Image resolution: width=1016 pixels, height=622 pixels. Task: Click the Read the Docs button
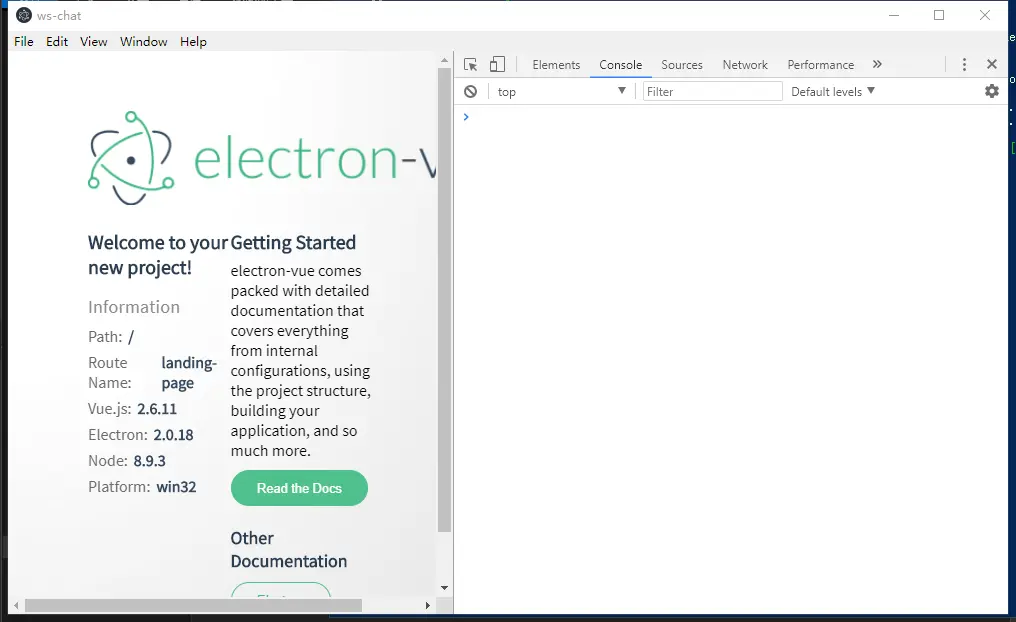(299, 488)
